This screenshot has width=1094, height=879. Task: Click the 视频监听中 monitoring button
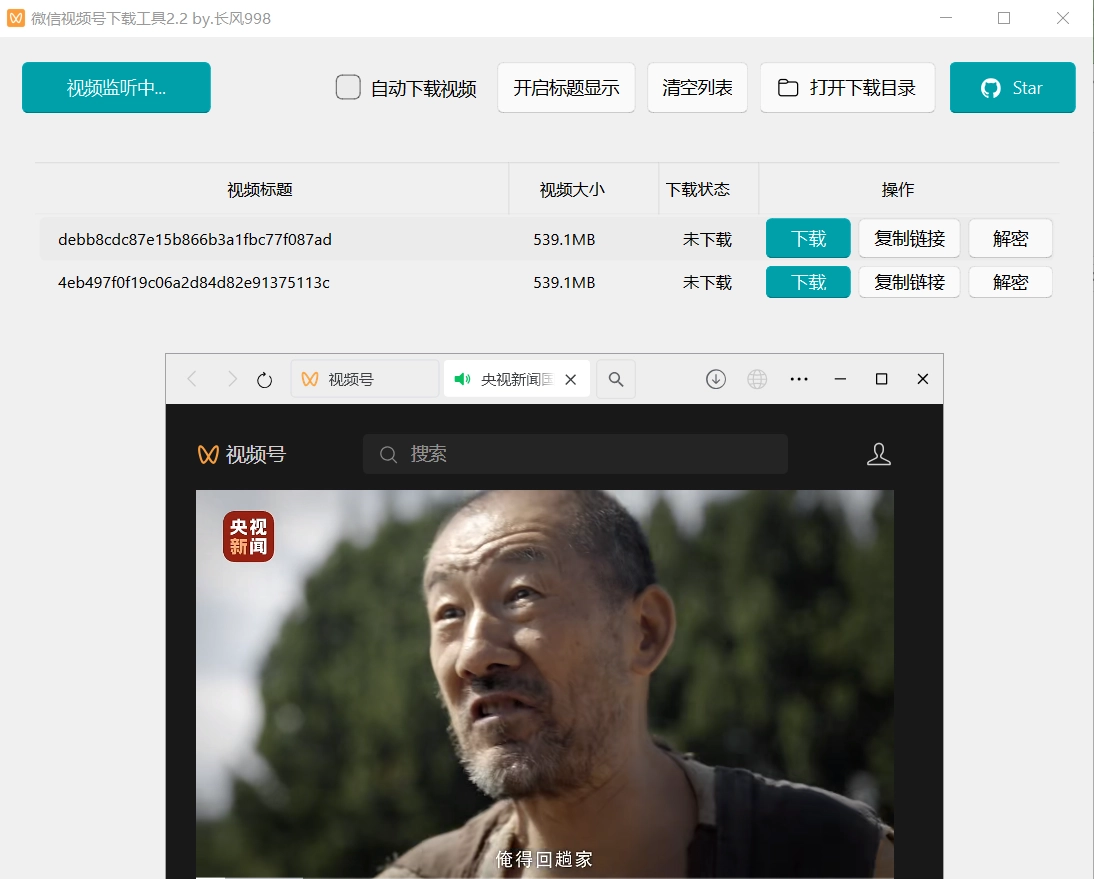116,87
